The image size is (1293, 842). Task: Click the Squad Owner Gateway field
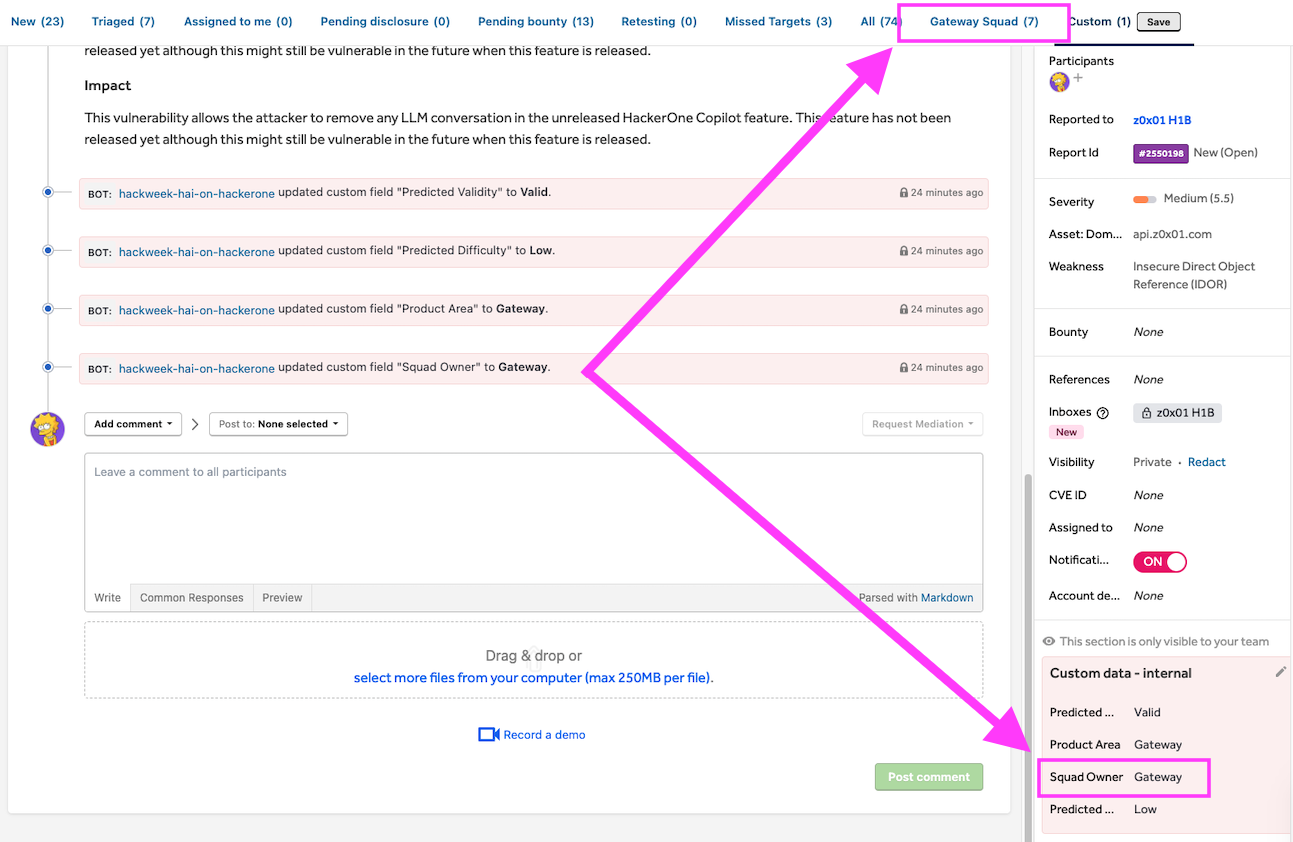point(1123,777)
